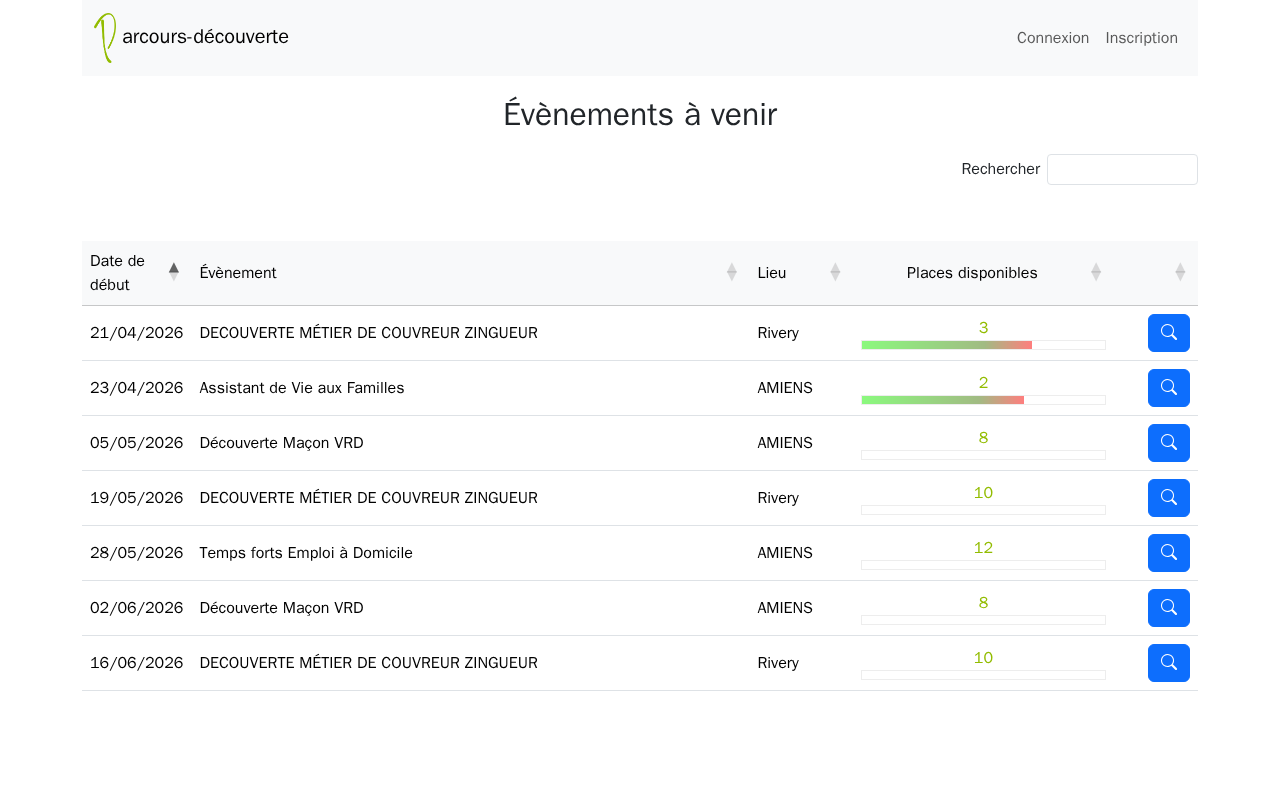Open magnifier for the 05/05/2026 Maçon VRD event
1280x800 pixels.
coord(1168,443)
